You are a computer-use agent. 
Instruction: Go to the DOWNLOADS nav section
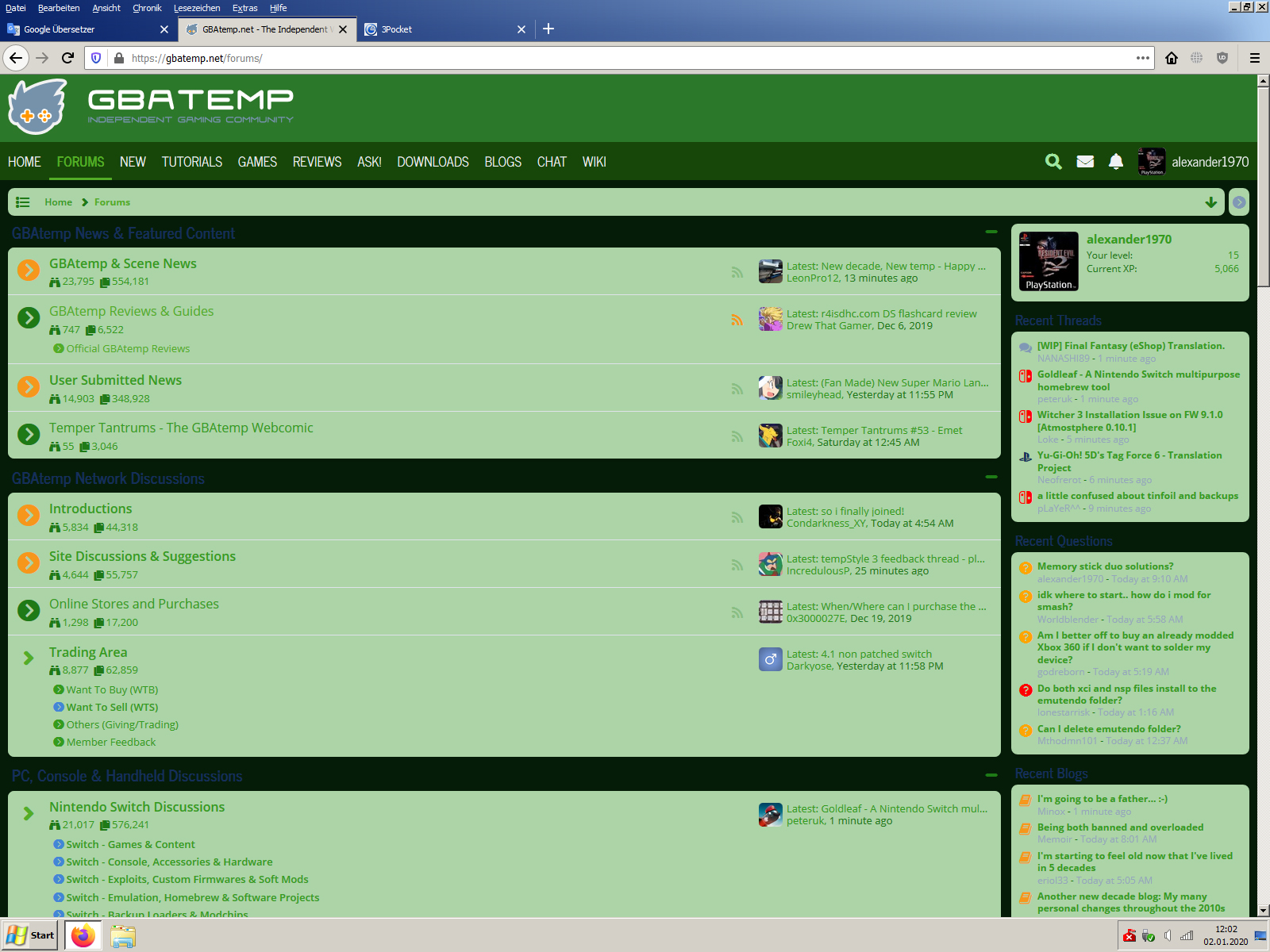click(433, 162)
